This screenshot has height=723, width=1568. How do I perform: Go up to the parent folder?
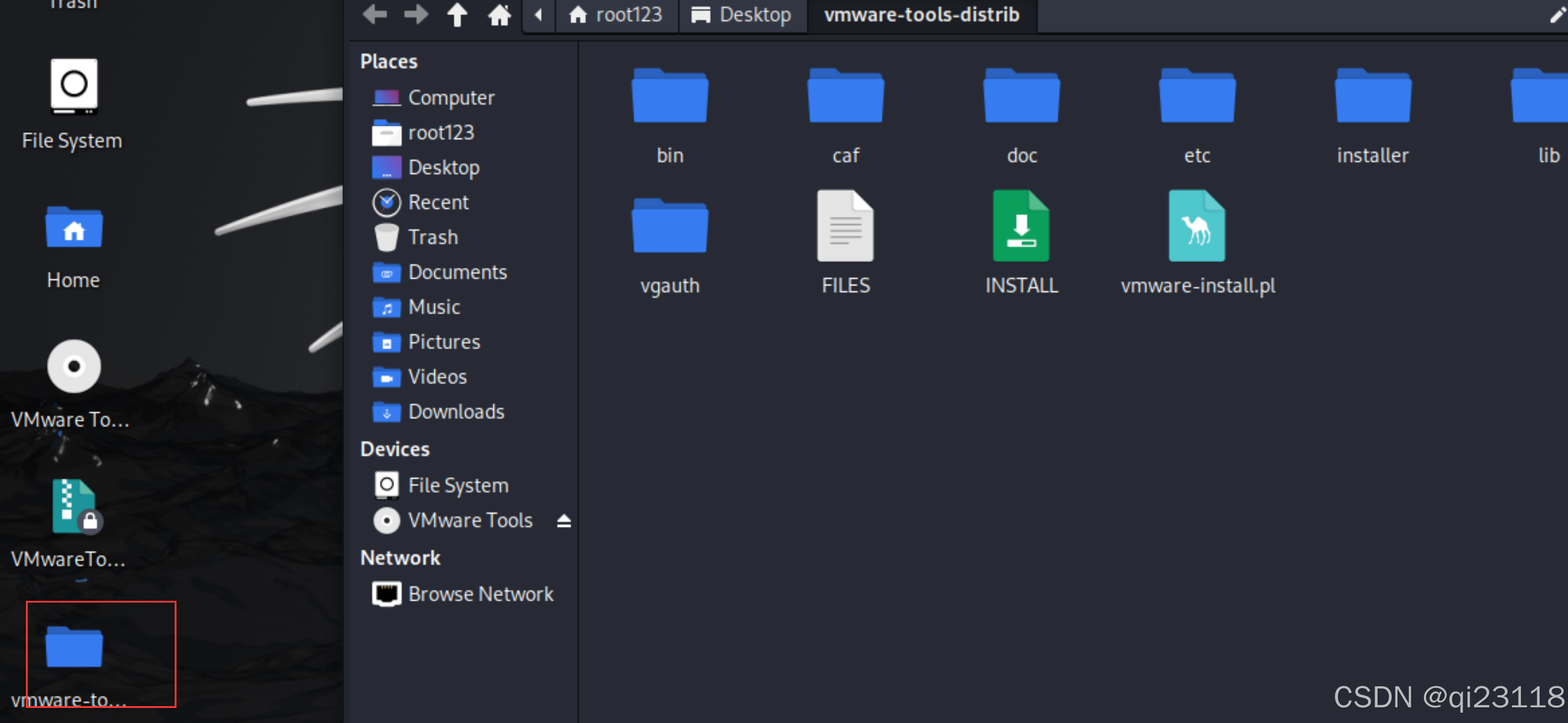pos(457,14)
